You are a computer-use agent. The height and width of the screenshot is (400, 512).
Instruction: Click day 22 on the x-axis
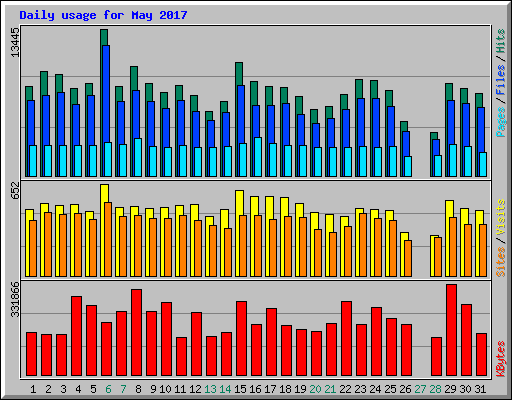345,389
